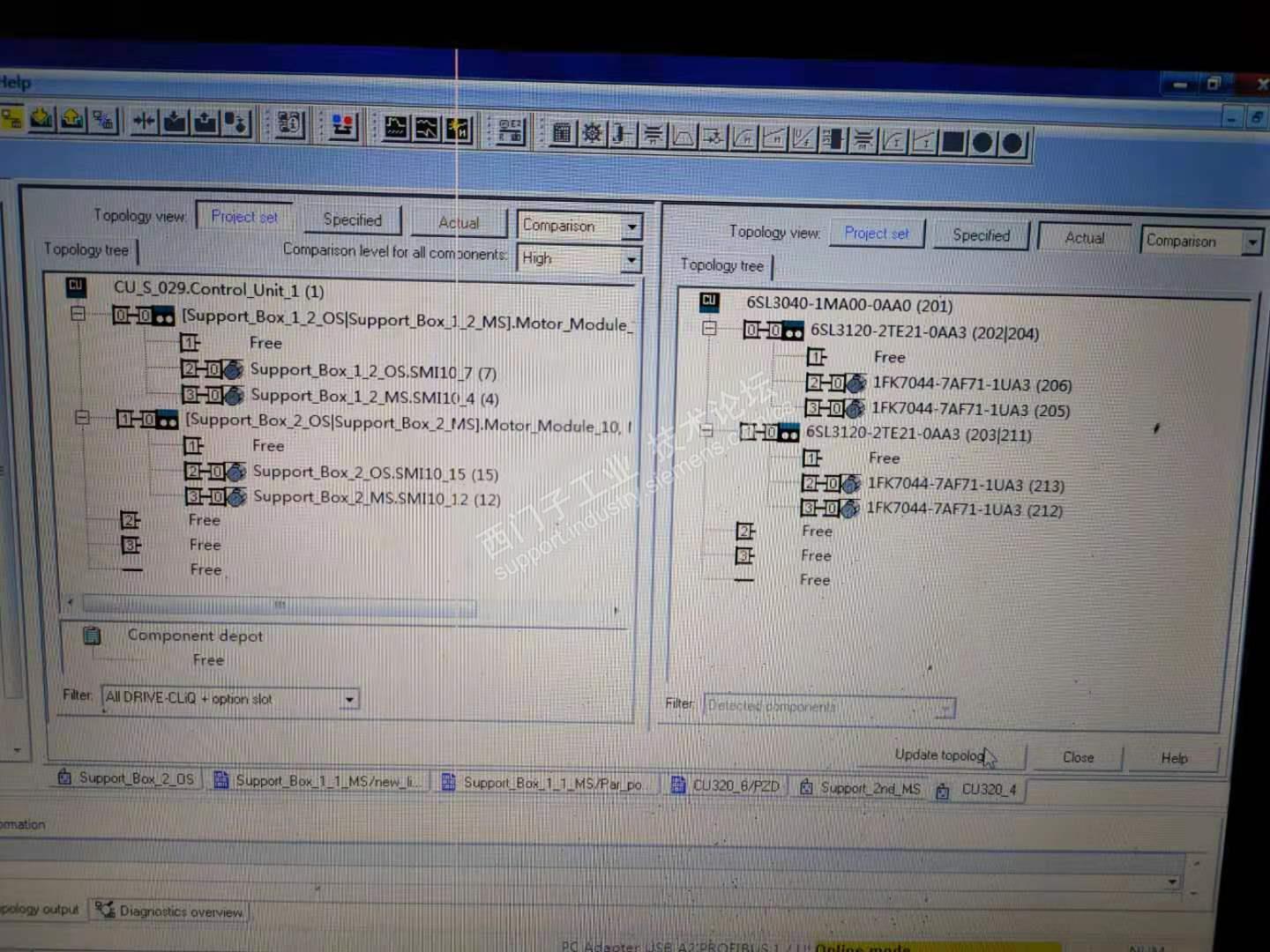Viewport: 1270px width, 952px height.
Task: Toggle Project set in the right topology view
Action: [x=877, y=234]
